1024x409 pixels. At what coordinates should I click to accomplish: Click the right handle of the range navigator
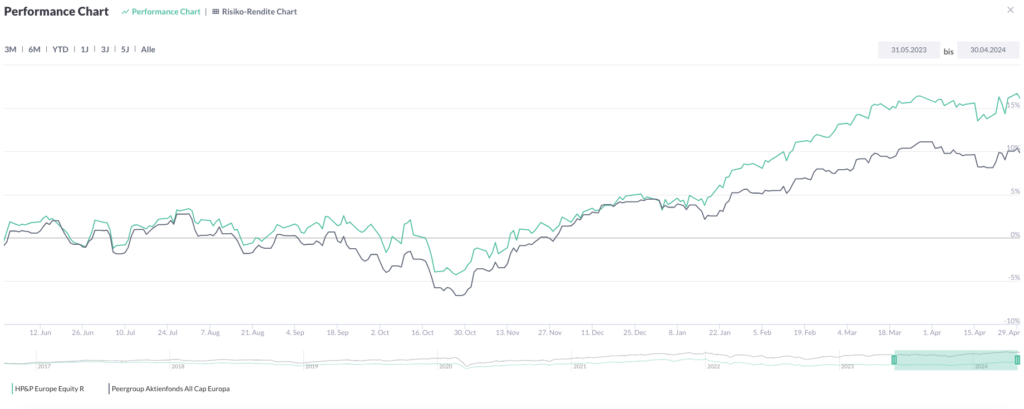[1017, 360]
